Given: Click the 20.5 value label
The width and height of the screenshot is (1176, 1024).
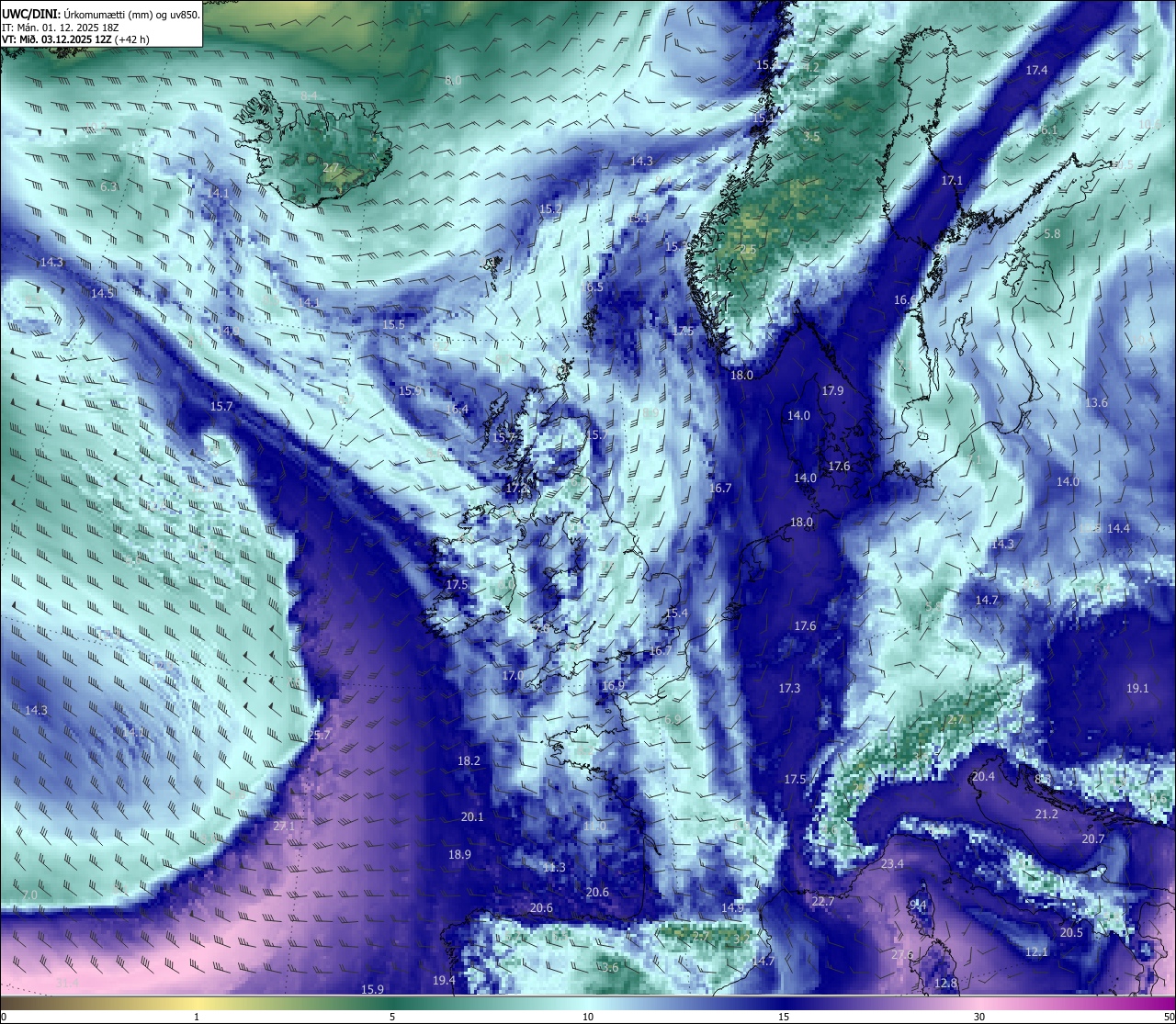Looking at the screenshot, I should (x=1071, y=932).
